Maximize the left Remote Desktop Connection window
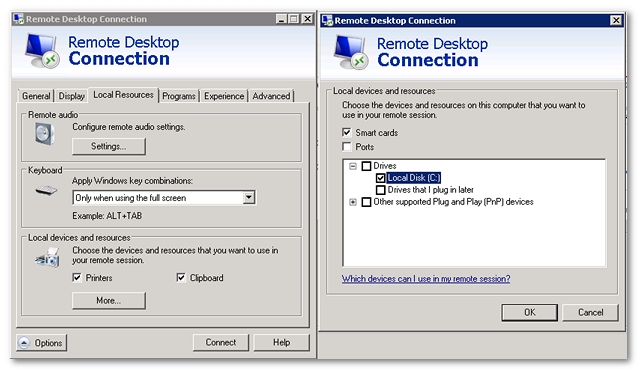 [x=294, y=19]
